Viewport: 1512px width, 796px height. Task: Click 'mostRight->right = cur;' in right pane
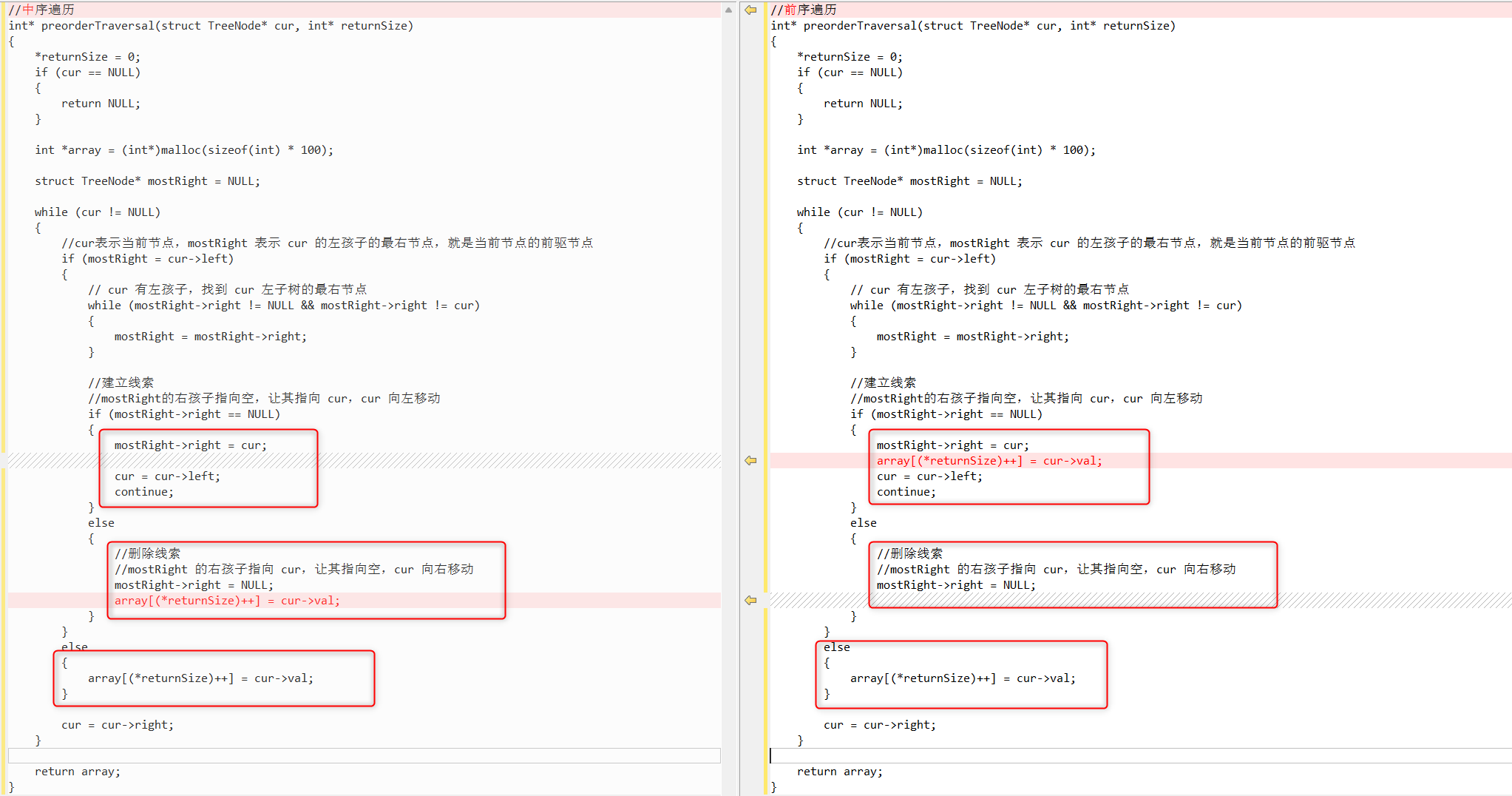(x=953, y=445)
